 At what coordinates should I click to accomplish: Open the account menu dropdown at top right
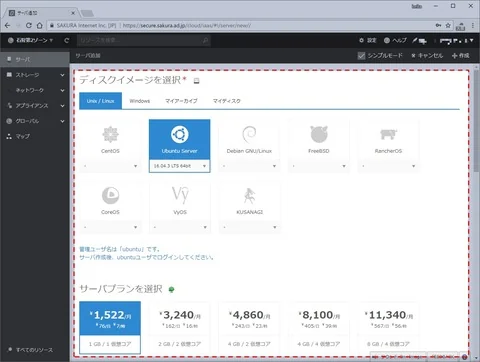456,41
